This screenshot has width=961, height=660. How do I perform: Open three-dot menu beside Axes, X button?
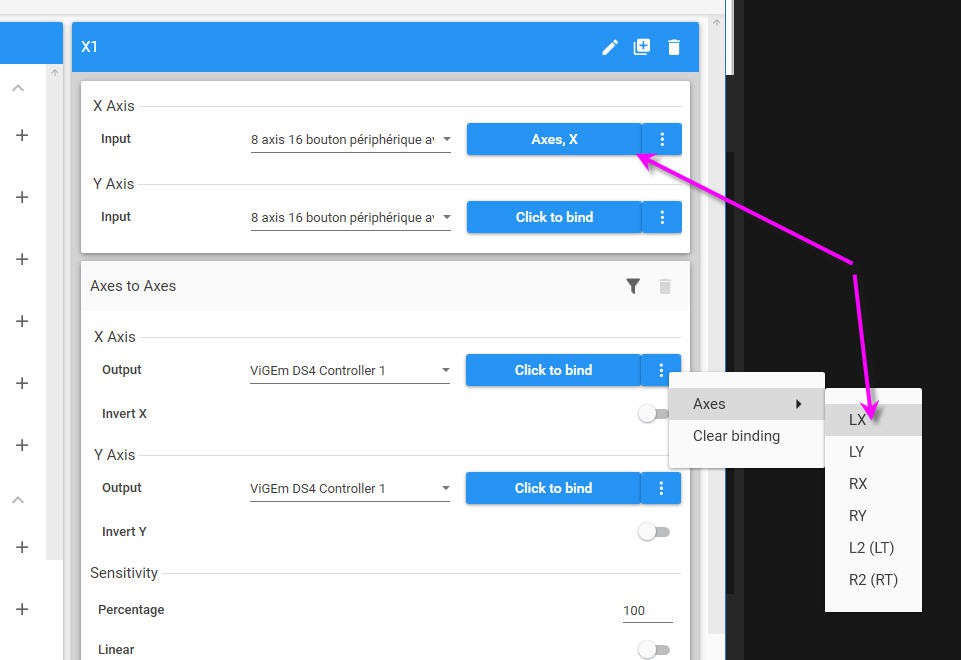(x=661, y=140)
